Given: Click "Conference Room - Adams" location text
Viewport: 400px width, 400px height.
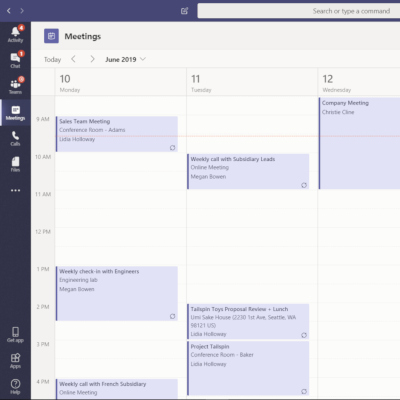Looking at the screenshot, I should point(92,130).
